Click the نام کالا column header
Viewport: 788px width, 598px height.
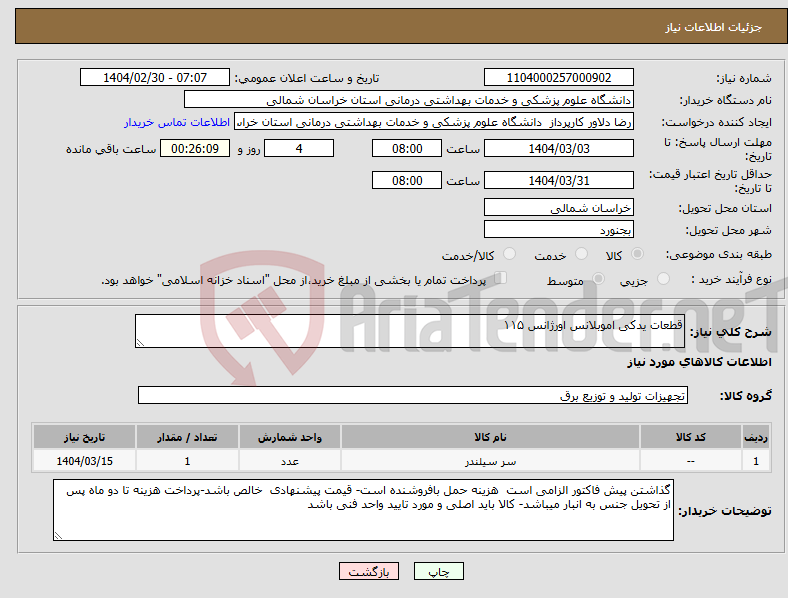[490, 437]
